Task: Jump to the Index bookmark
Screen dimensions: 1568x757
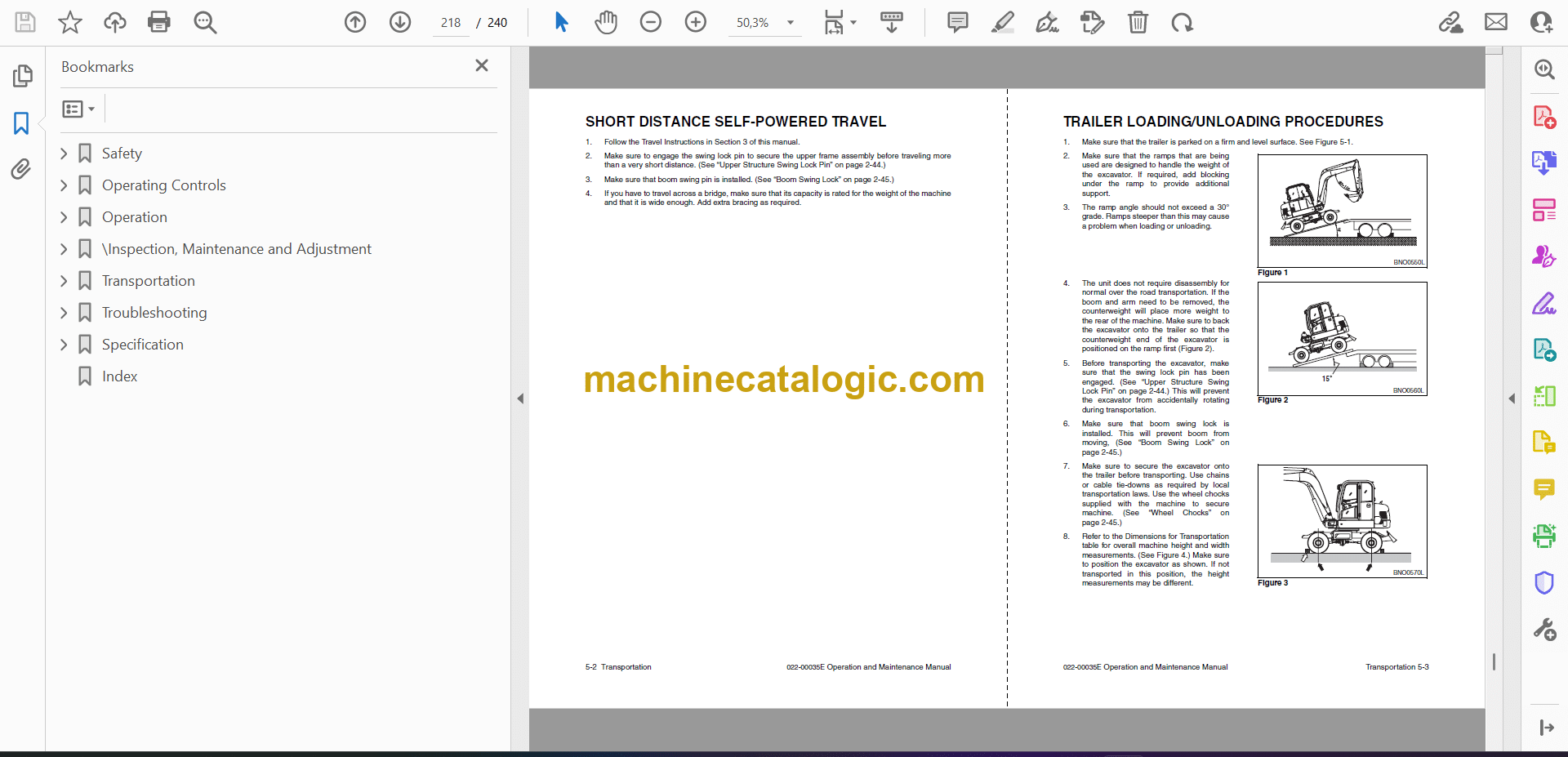Action: pyautogui.click(x=119, y=376)
